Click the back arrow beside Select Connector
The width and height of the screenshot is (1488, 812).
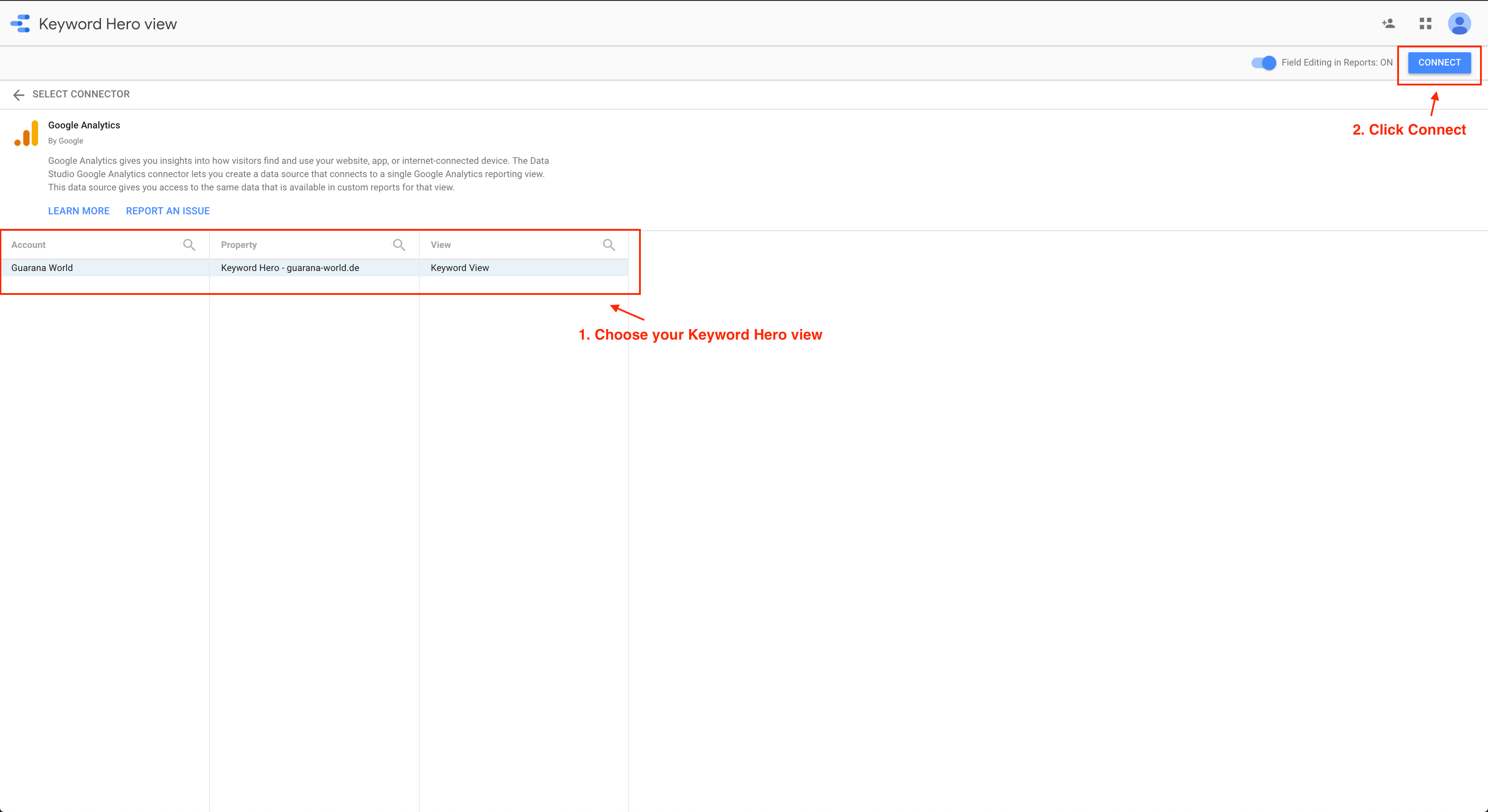tap(19, 95)
